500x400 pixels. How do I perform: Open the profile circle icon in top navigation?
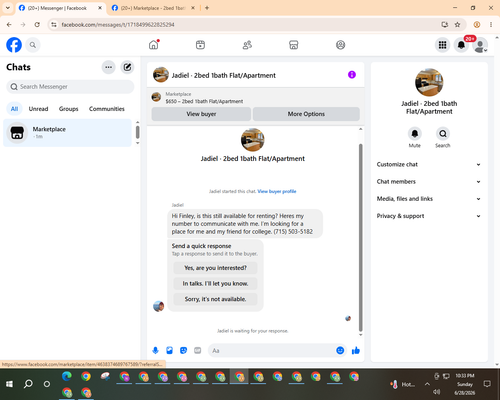click(x=340, y=45)
